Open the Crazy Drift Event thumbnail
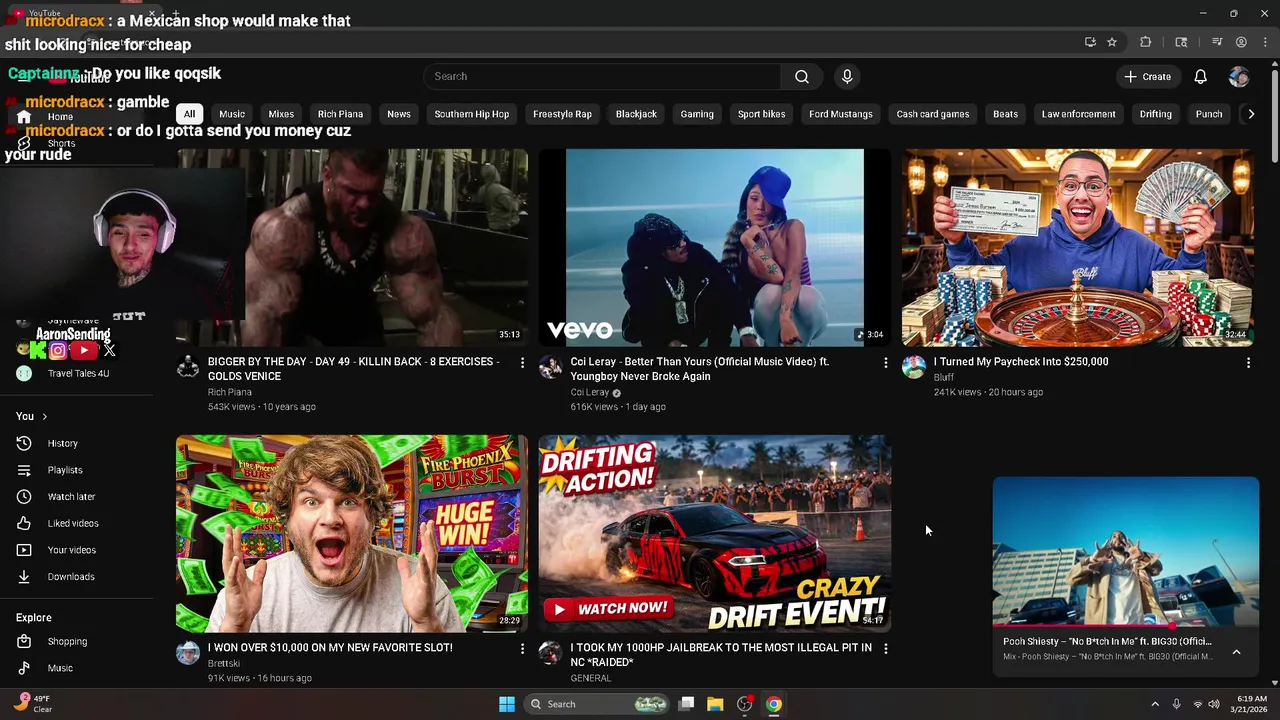Screen dimensions: 1280x720 coord(715,533)
